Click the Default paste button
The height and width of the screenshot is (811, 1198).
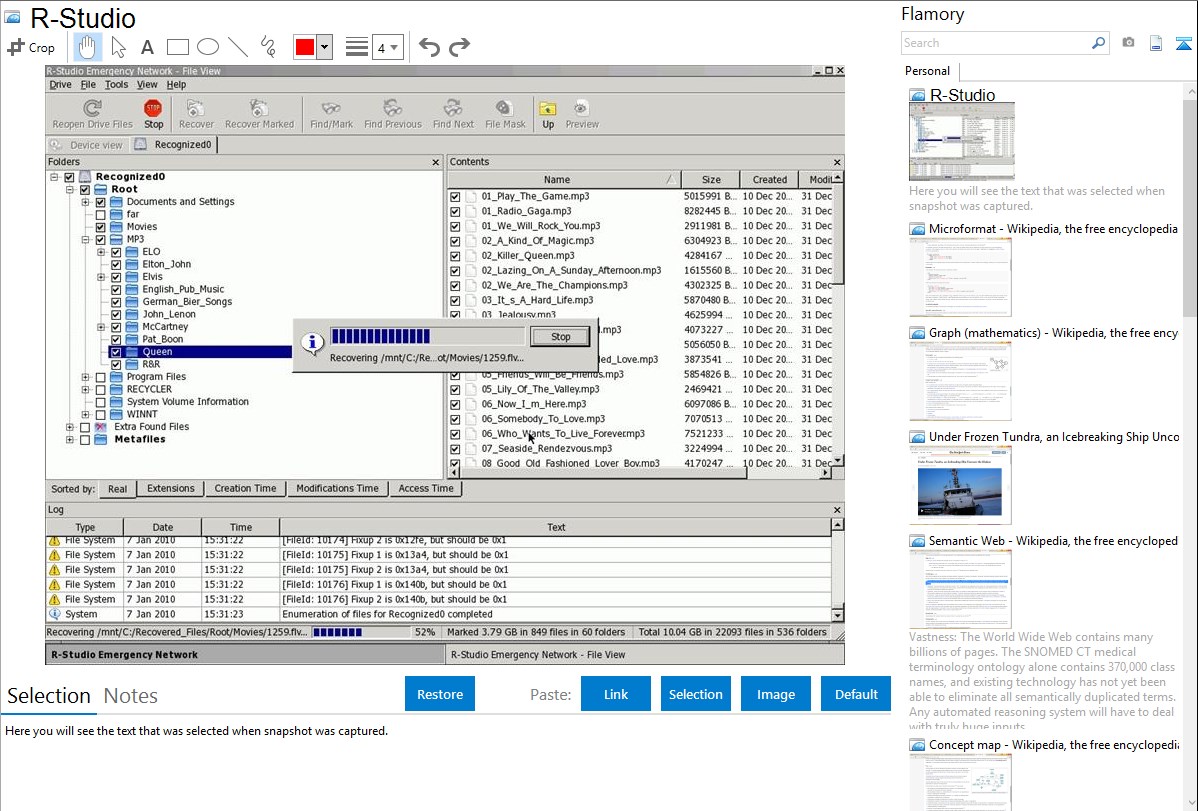(x=856, y=694)
